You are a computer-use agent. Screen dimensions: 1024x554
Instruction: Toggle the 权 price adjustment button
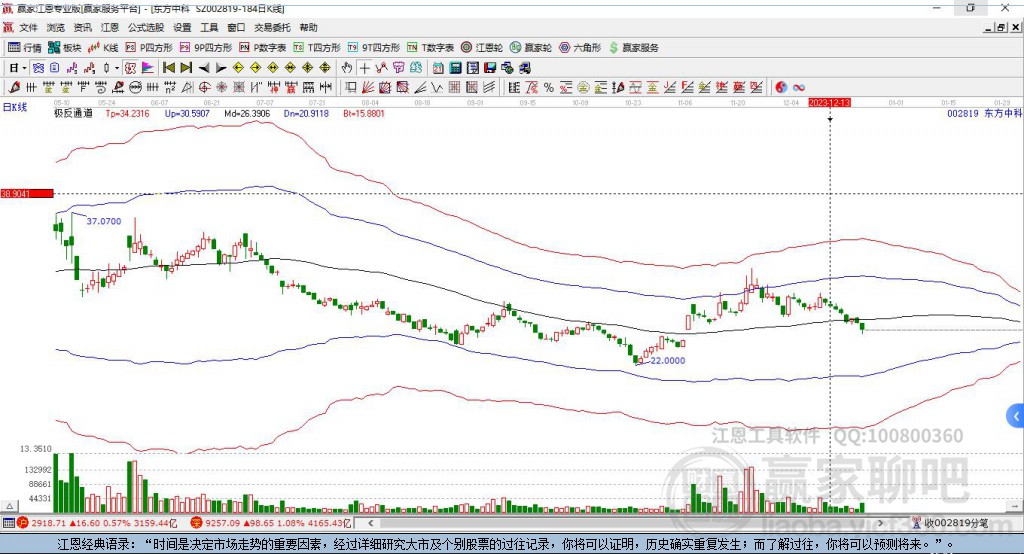tap(130, 68)
